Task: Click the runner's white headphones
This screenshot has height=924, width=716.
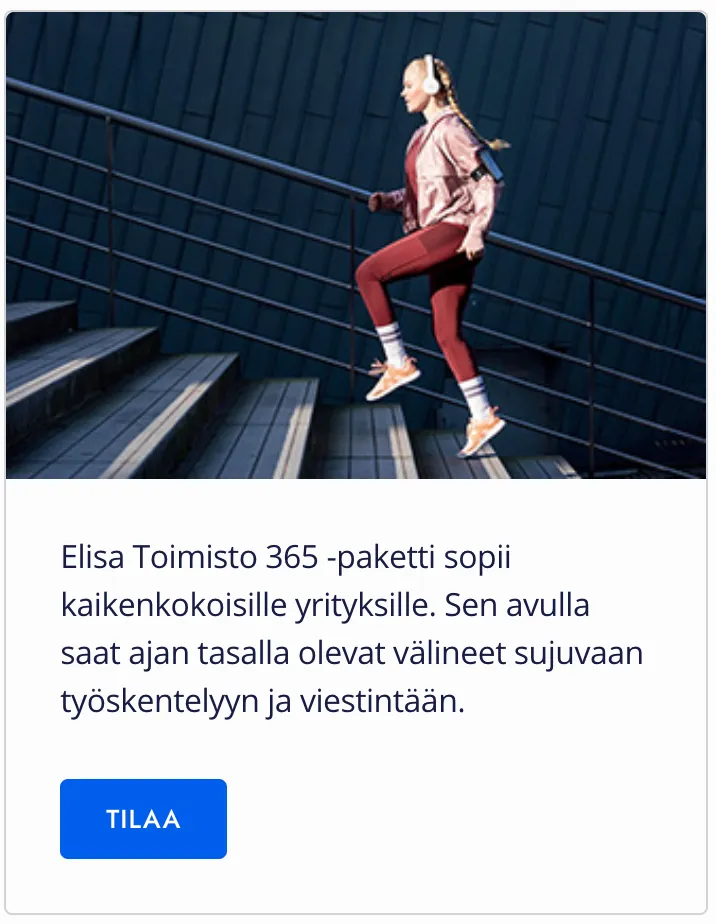Action: [x=430, y=75]
